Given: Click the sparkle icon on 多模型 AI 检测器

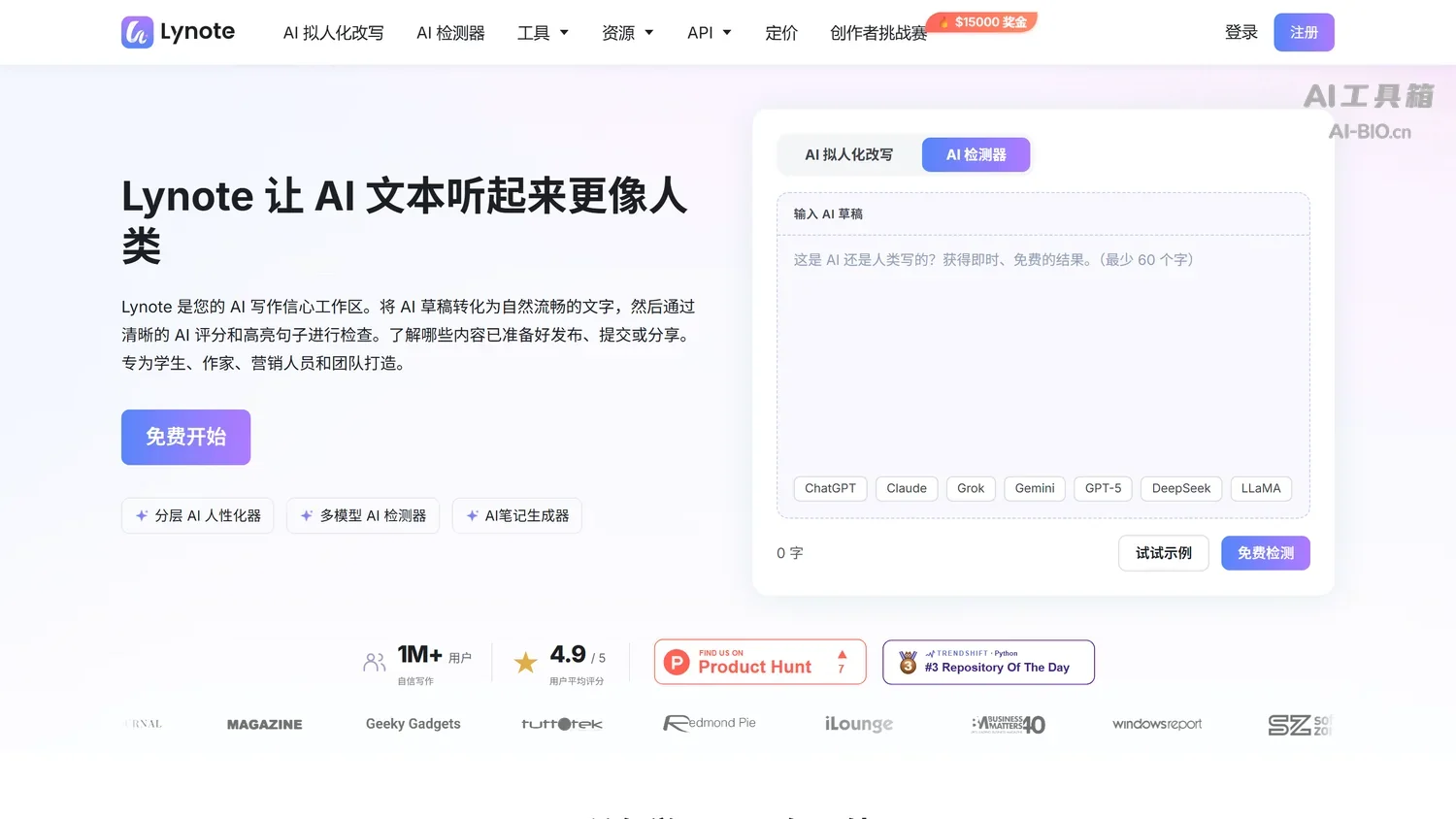Looking at the screenshot, I should 307,515.
